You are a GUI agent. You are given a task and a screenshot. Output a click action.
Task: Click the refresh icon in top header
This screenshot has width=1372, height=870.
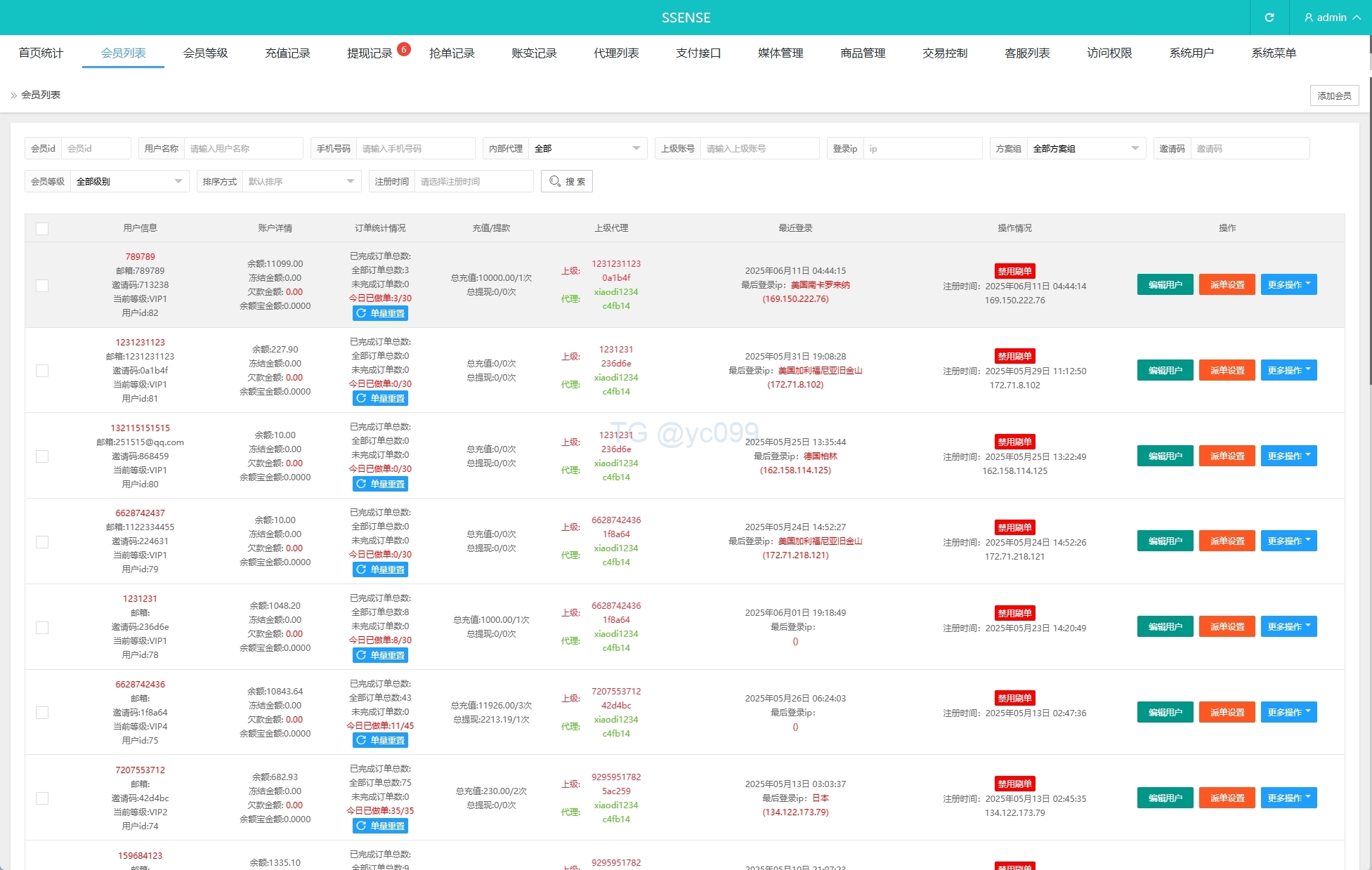click(x=1269, y=18)
